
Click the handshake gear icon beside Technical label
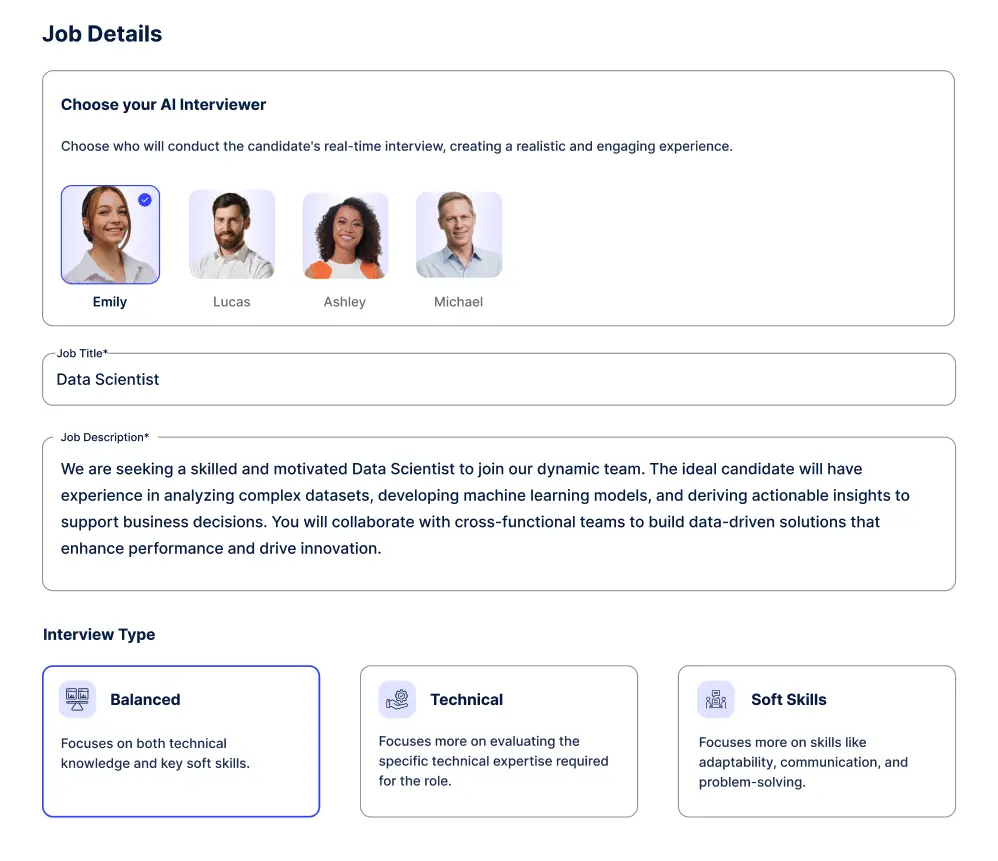(x=397, y=699)
